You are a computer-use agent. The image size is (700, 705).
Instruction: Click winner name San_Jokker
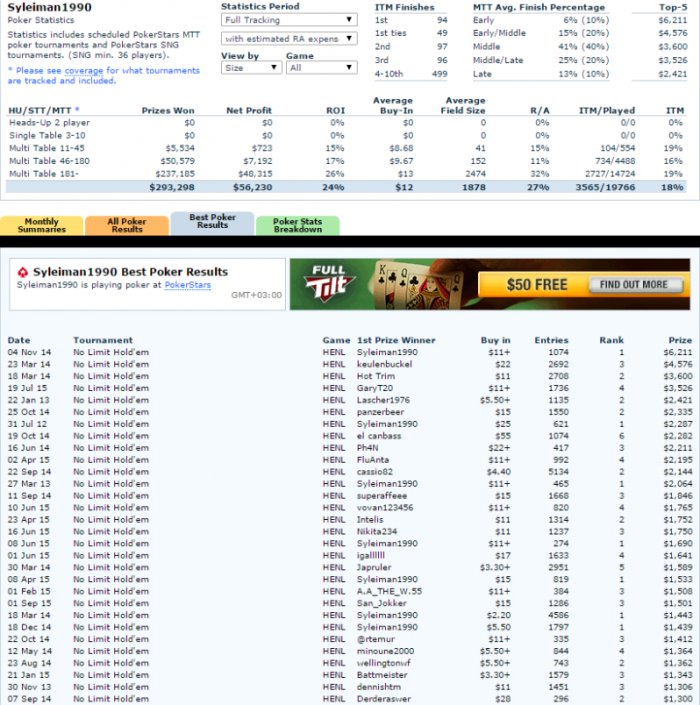[382, 603]
